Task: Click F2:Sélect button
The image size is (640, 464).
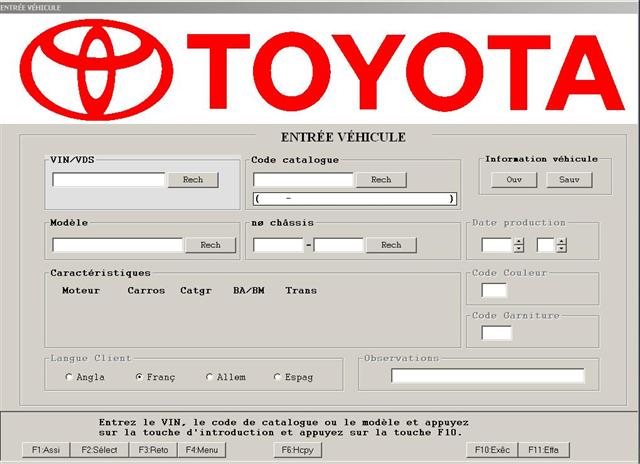Action: pos(99,450)
